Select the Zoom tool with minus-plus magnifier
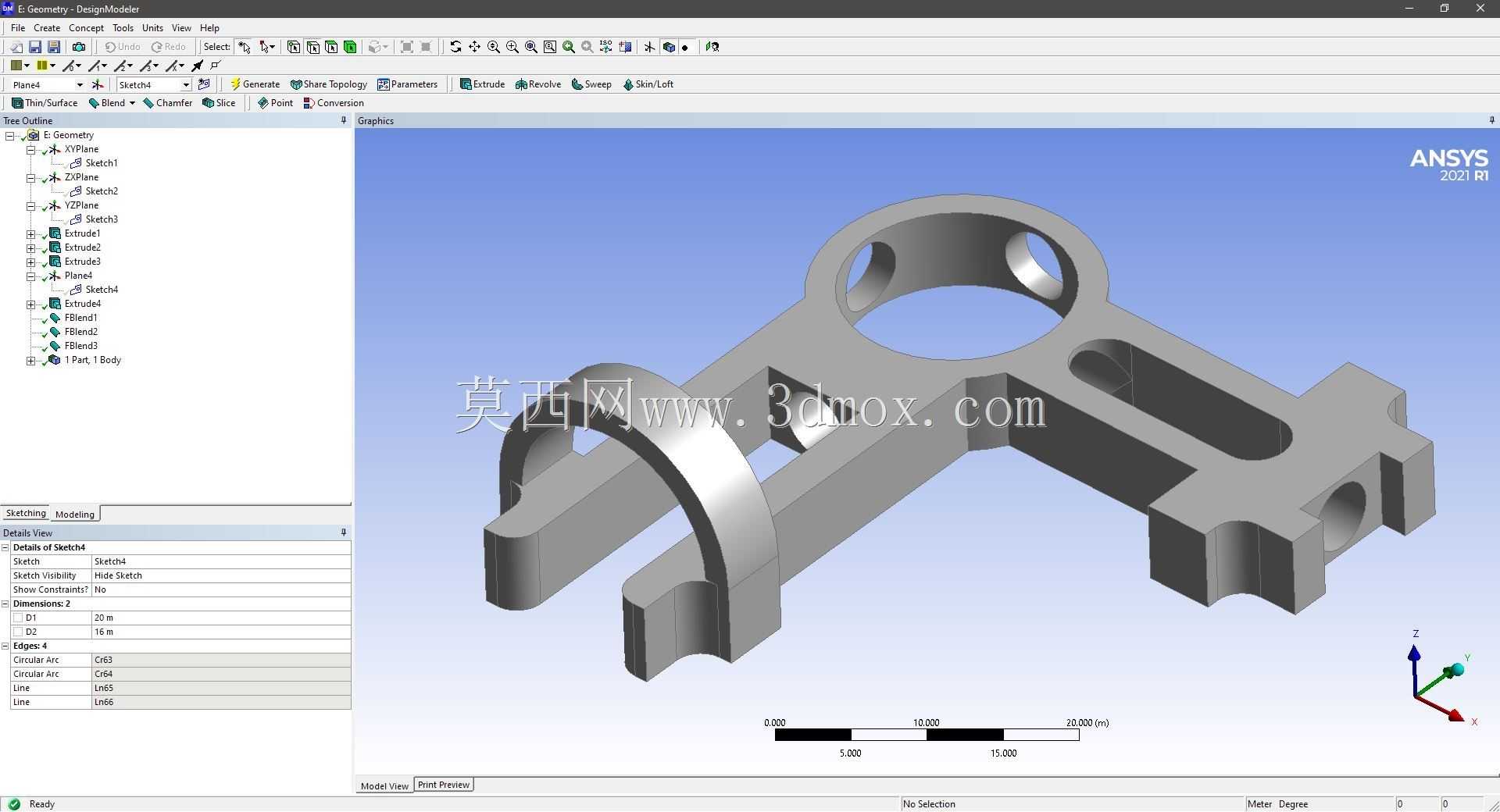The height and width of the screenshot is (812, 1500). (494, 47)
